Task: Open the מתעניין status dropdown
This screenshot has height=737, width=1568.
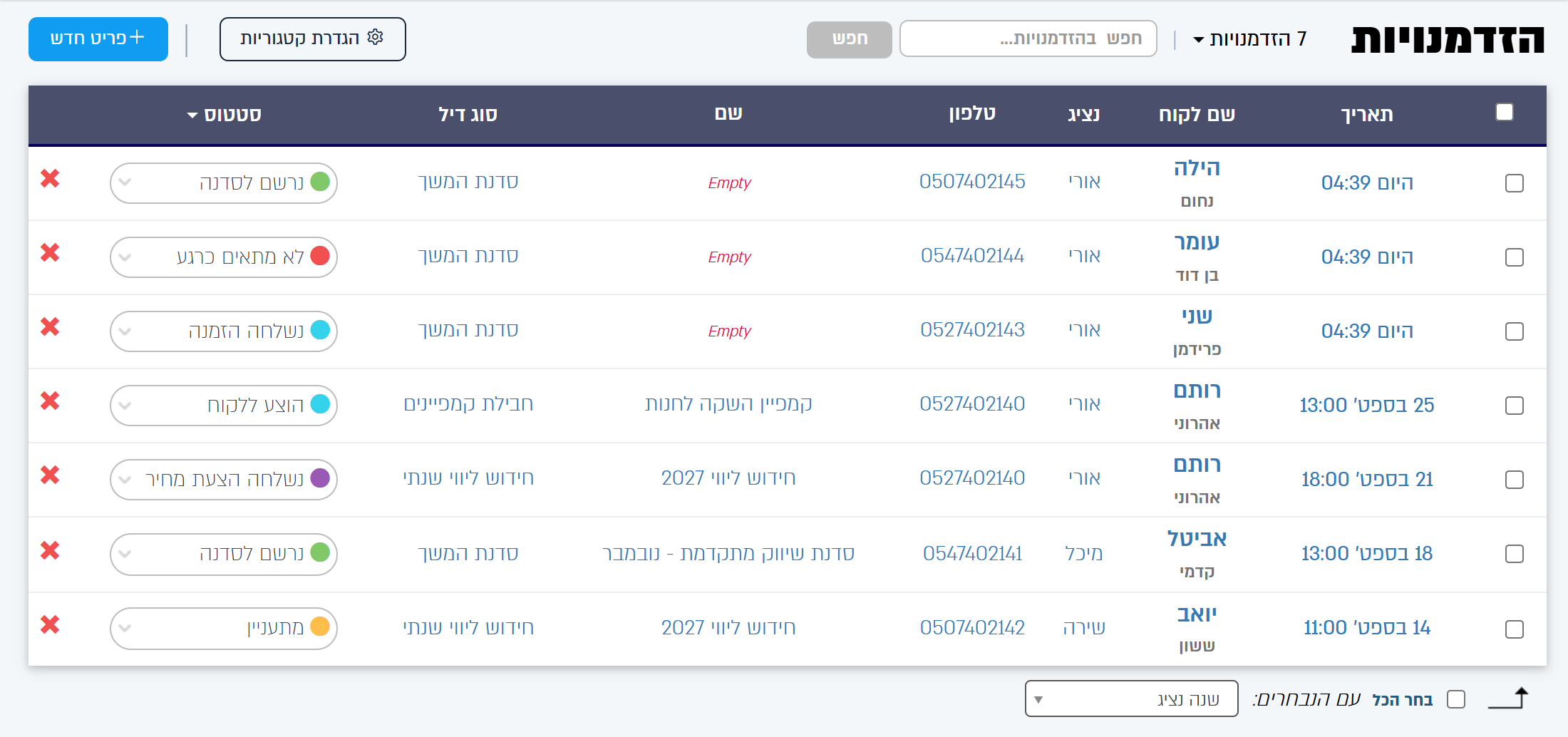Action: [224, 629]
